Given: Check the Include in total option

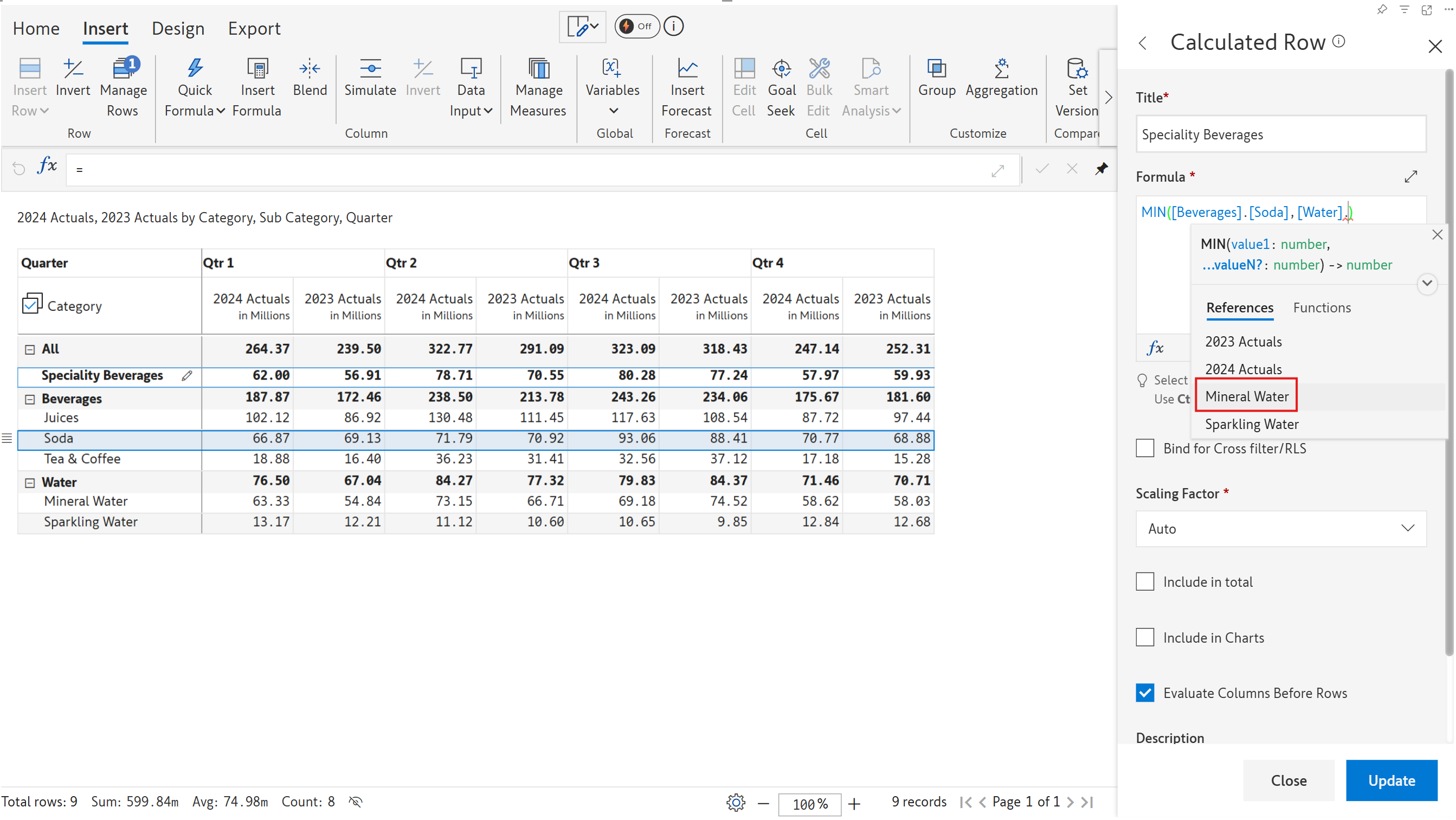Looking at the screenshot, I should pyautogui.click(x=1145, y=582).
